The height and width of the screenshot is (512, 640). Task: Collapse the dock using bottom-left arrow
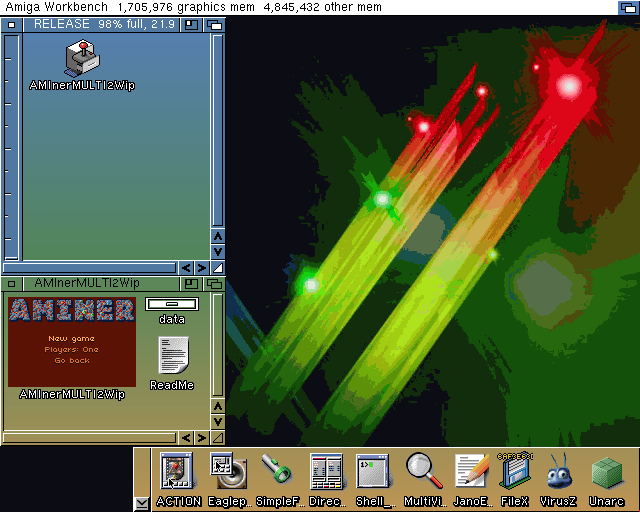(x=142, y=503)
